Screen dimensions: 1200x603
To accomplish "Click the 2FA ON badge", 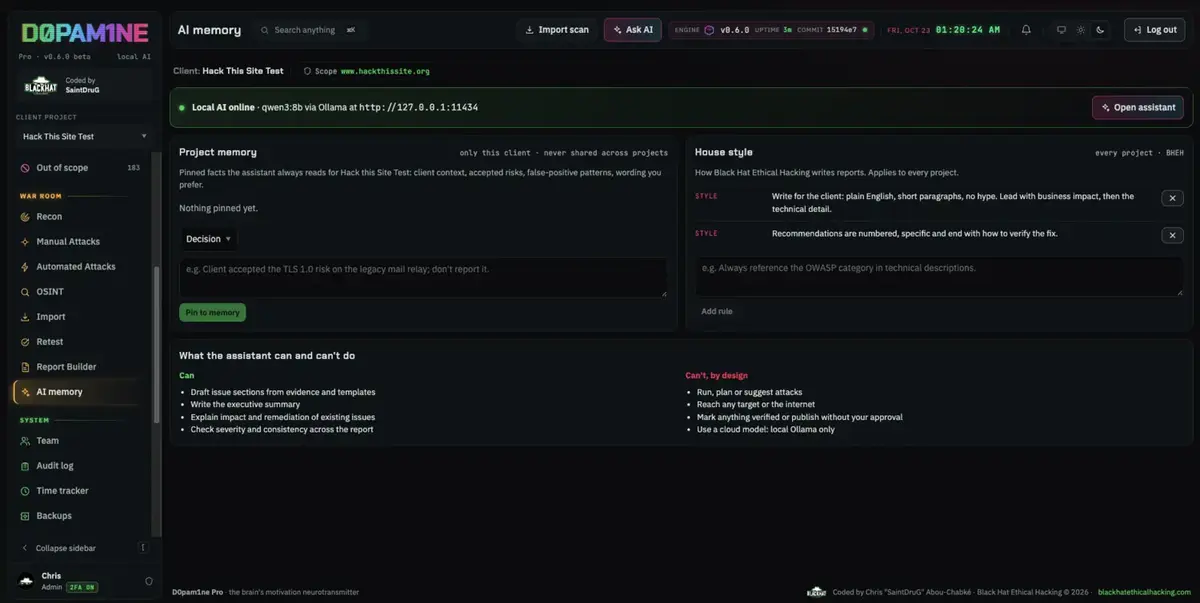I will (x=81, y=587).
